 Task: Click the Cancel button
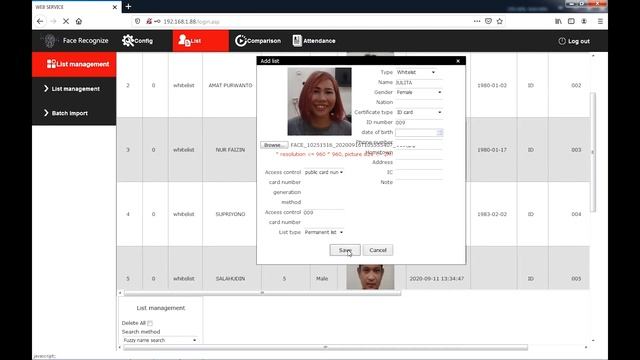coord(378,250)
